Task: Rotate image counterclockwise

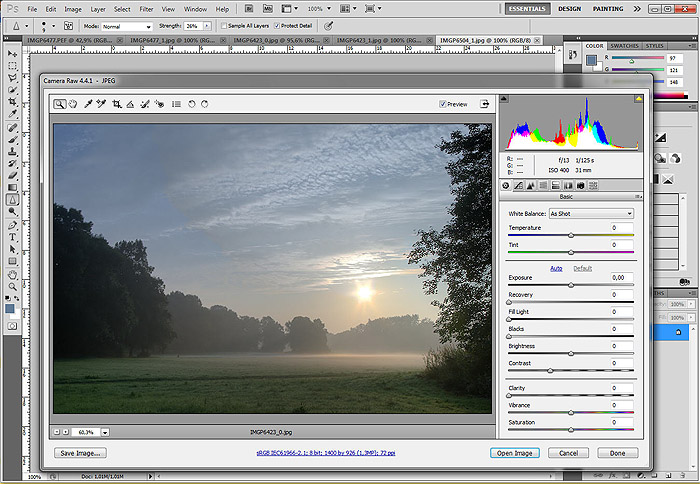Action: pyautogui.click(x=191, y=103)
